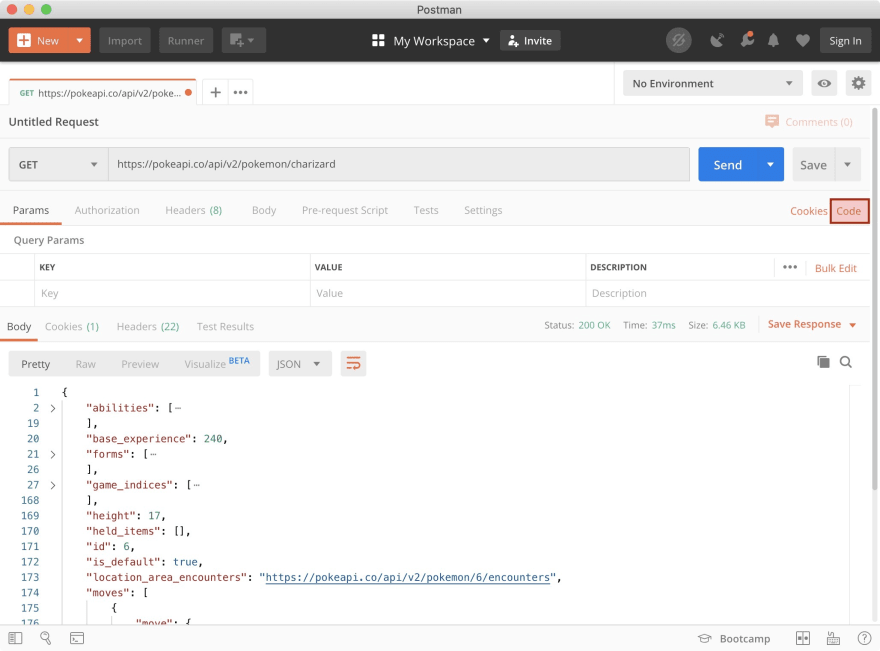Add a new request tab
The image size is (880, 651).
pos(216,92)
